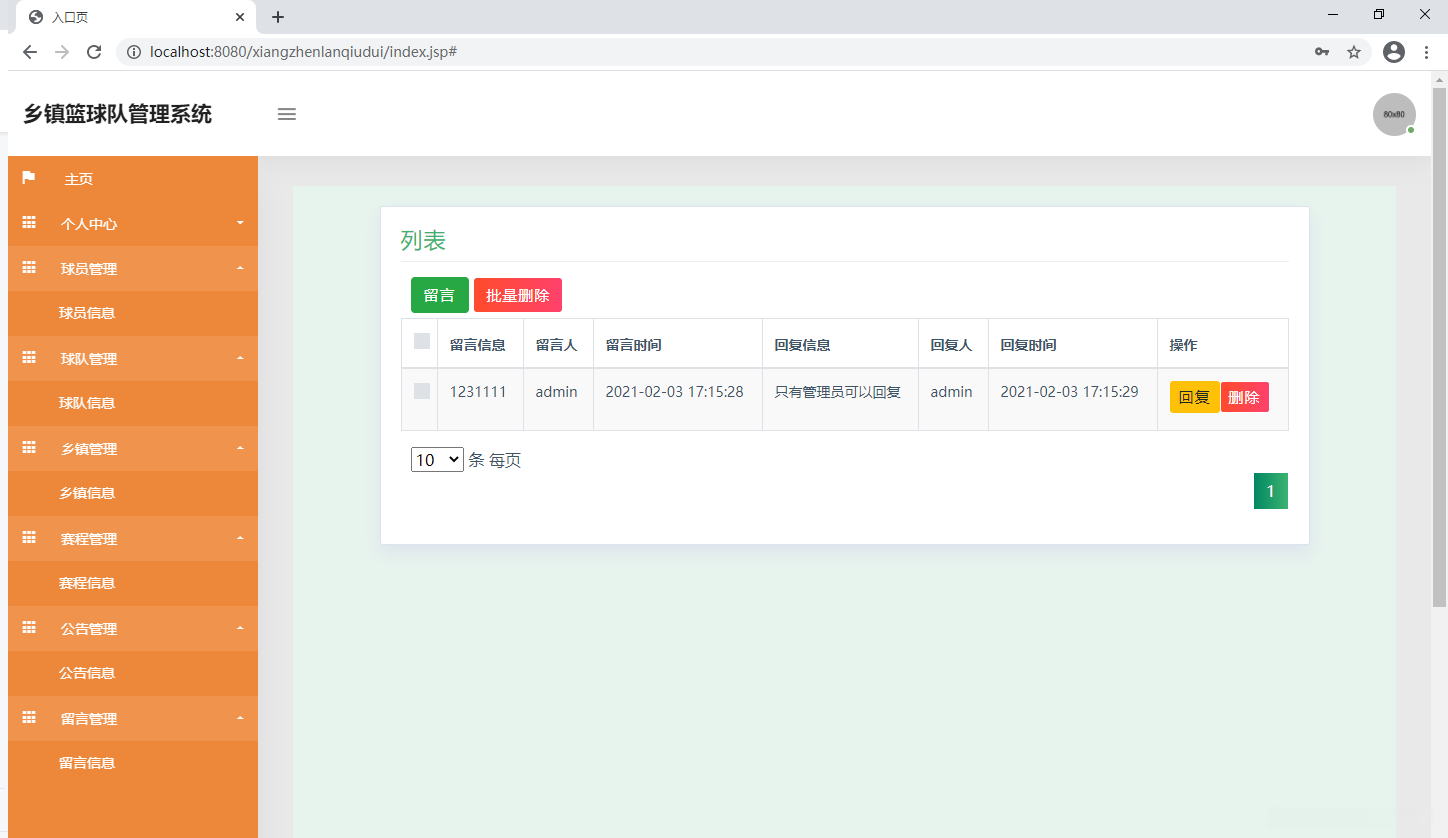The height and width of the screenshot is (838, 1448).
Task: Click grid icon next to 乡镇管理
Action: (x=29, y=448)
